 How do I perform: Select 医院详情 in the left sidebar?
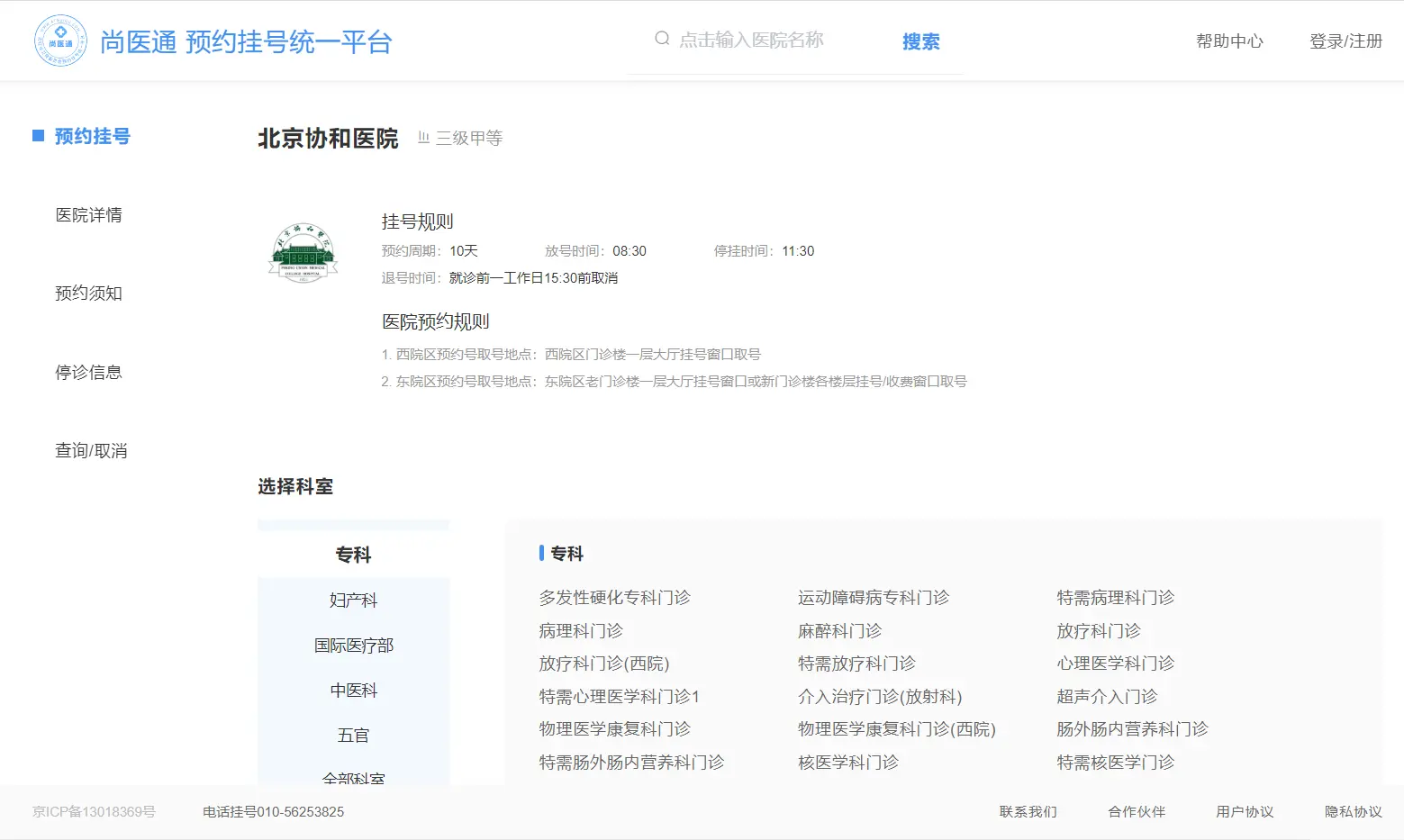[88, 214]
